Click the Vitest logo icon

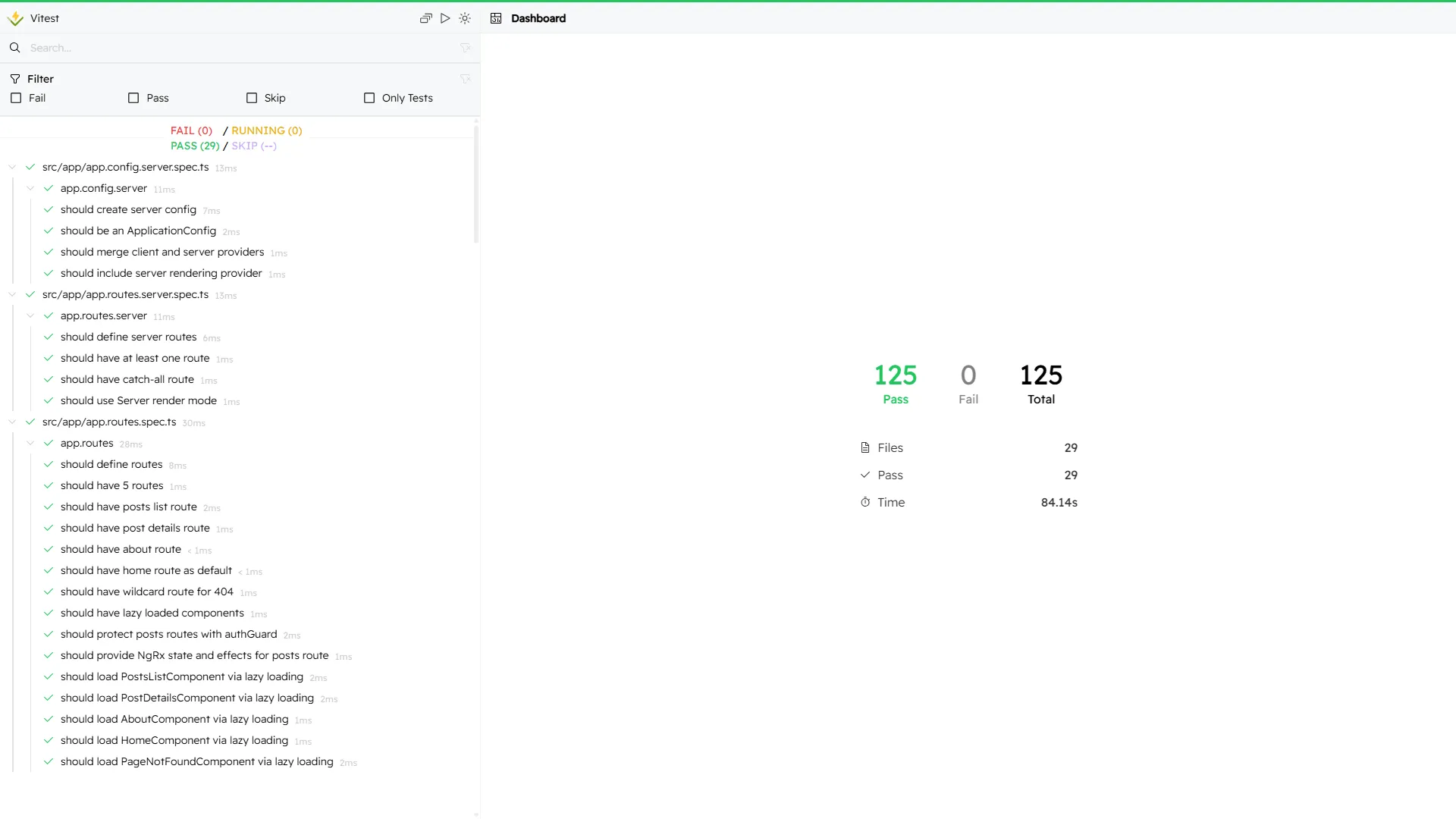(x=15, y=18)
